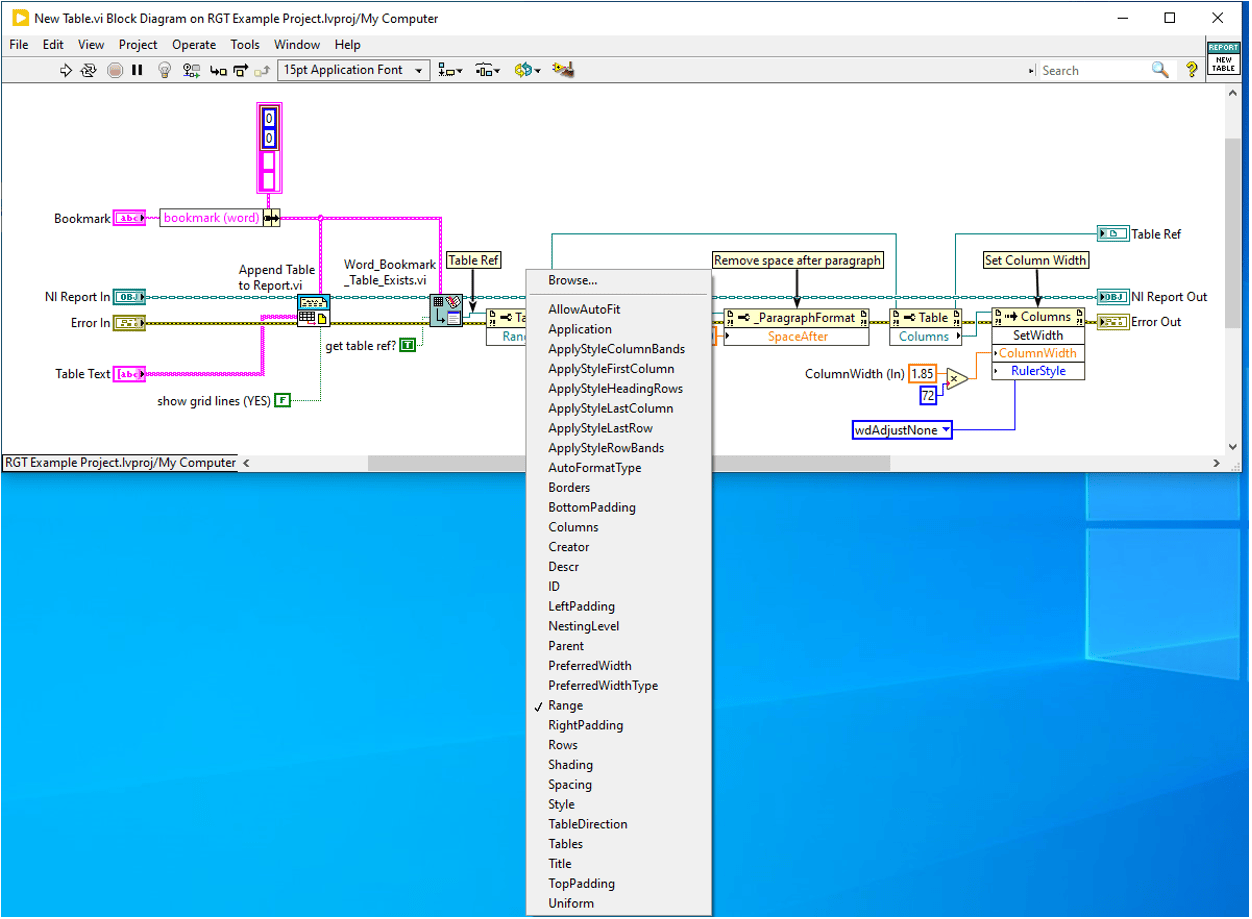This screenshot has width=1252, height=919.
Task: Open the Operate menu
Action: tap(194, 44)
